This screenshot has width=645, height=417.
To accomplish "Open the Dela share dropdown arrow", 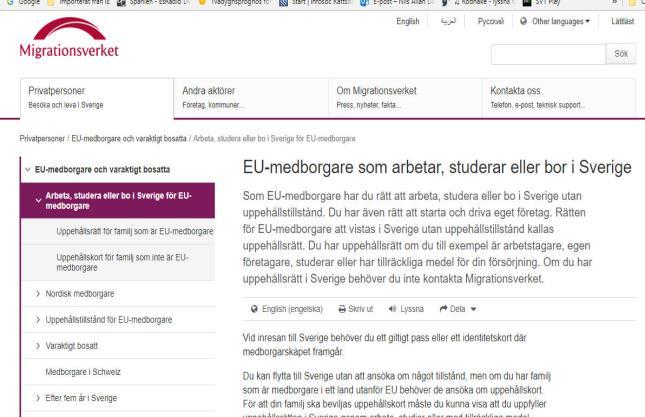I will click(473, 309).
